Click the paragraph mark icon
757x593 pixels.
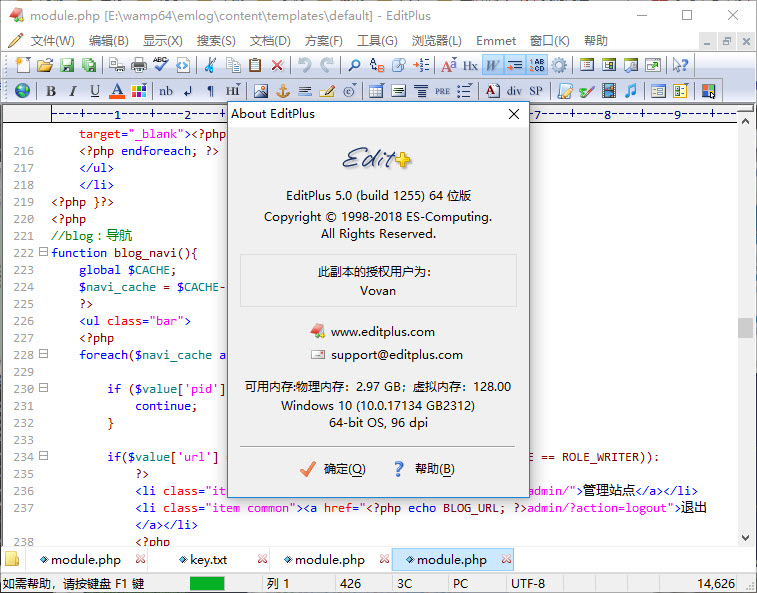210,90
